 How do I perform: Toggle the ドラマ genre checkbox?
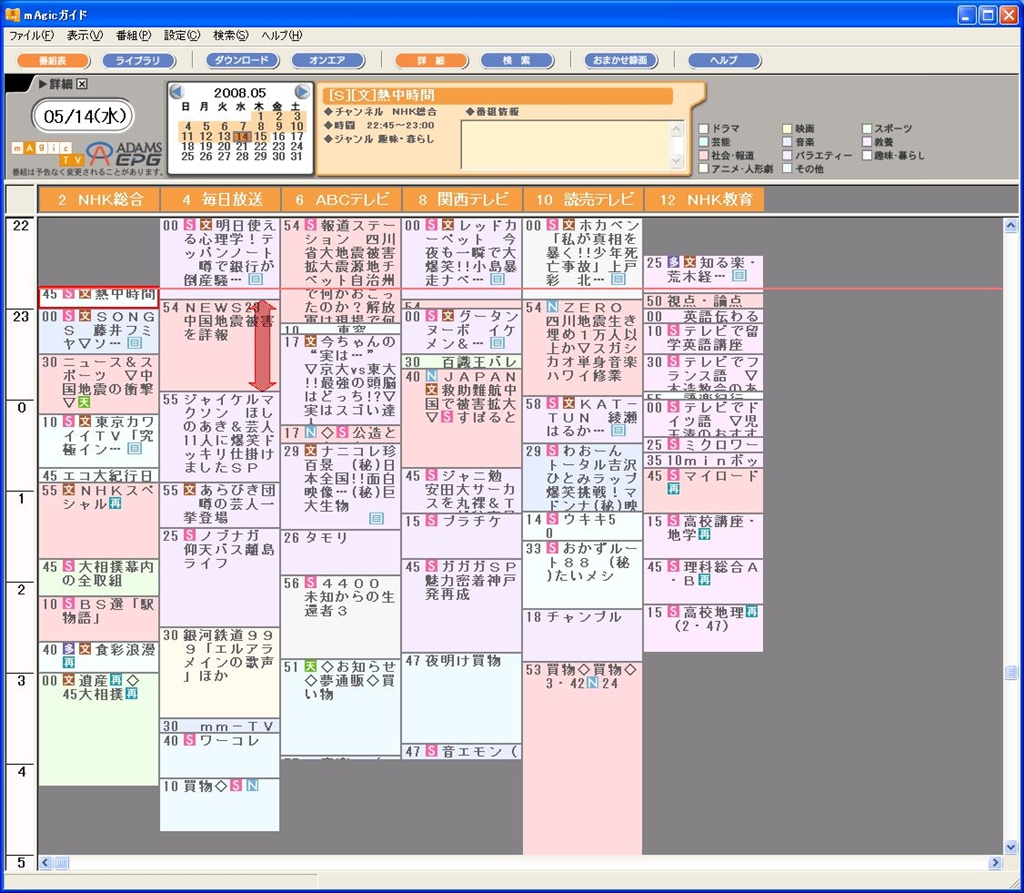point(703,129)
